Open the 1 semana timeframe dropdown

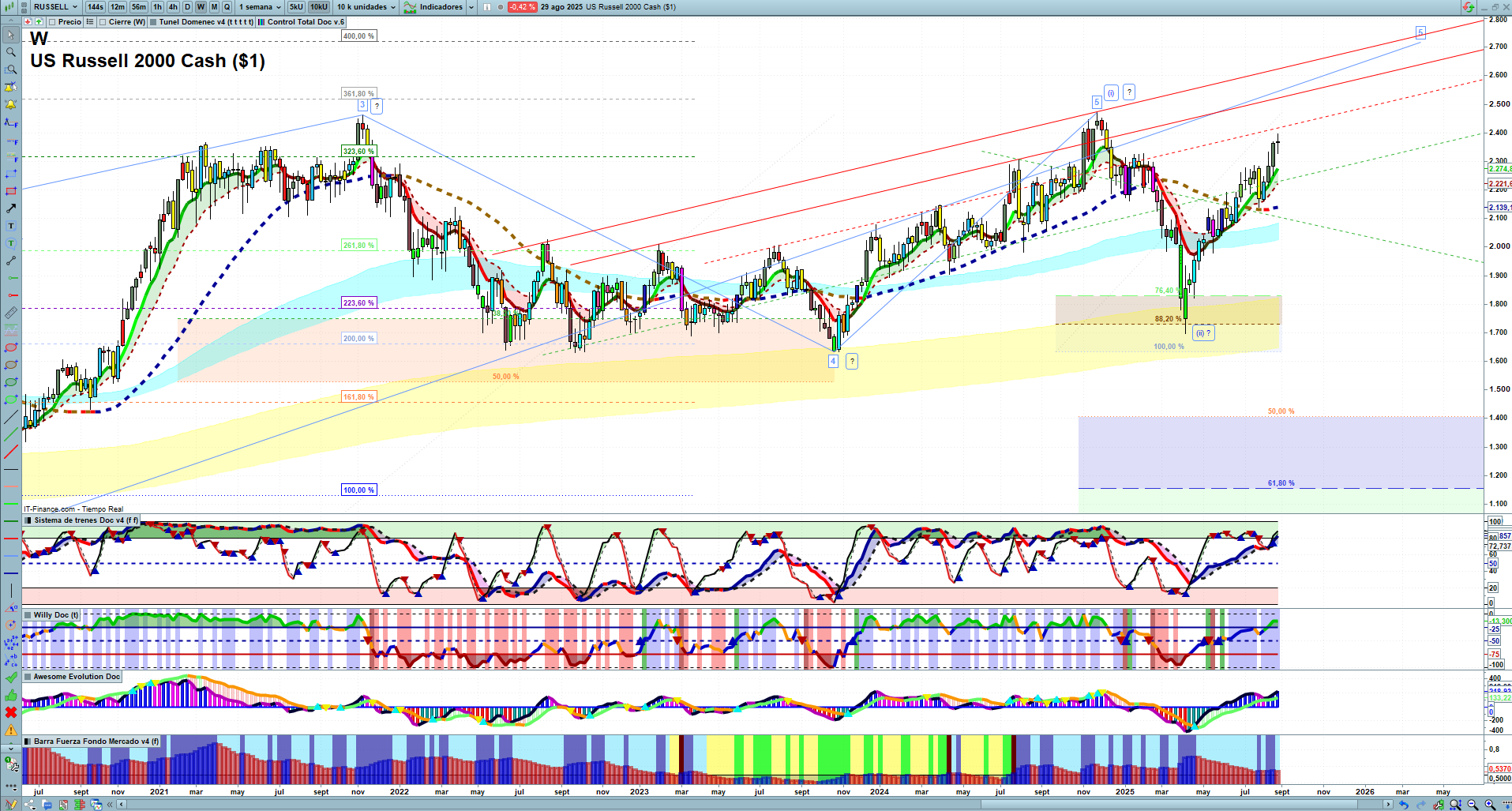[x=261, y=7]
